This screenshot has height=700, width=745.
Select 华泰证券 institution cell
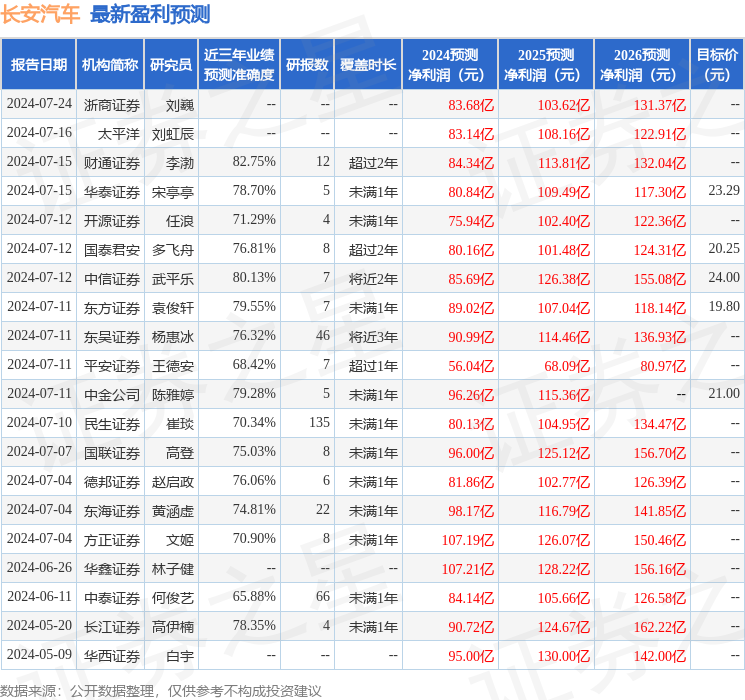tap(112, 192)
